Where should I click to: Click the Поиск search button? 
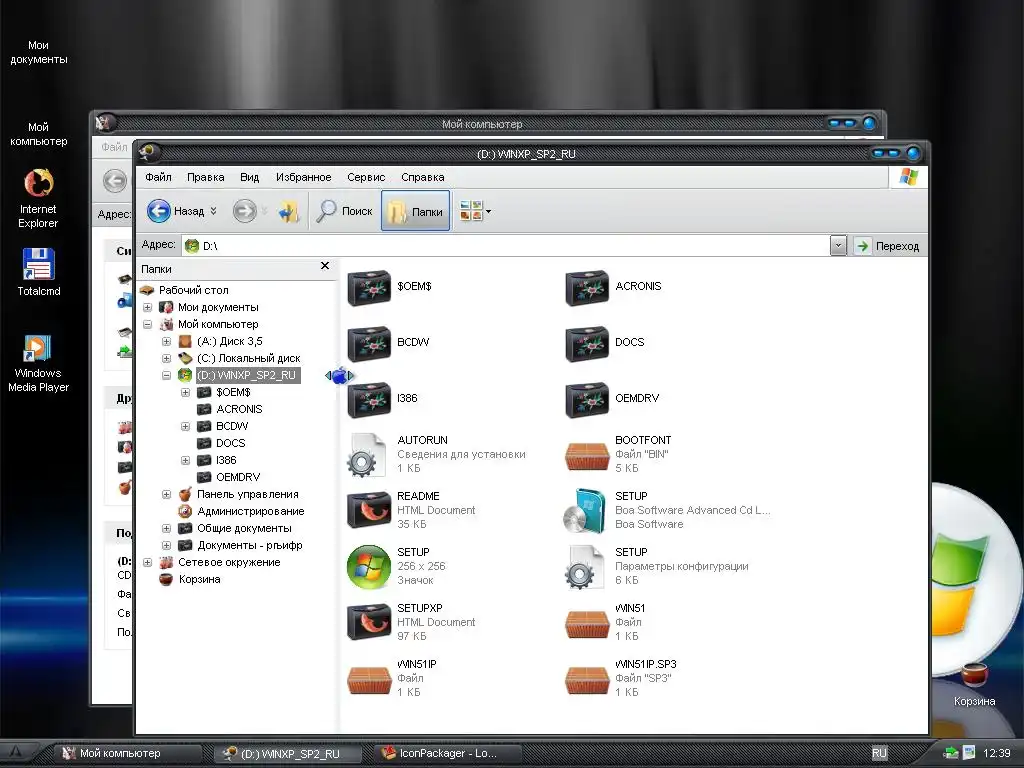[x=344, y=211]
